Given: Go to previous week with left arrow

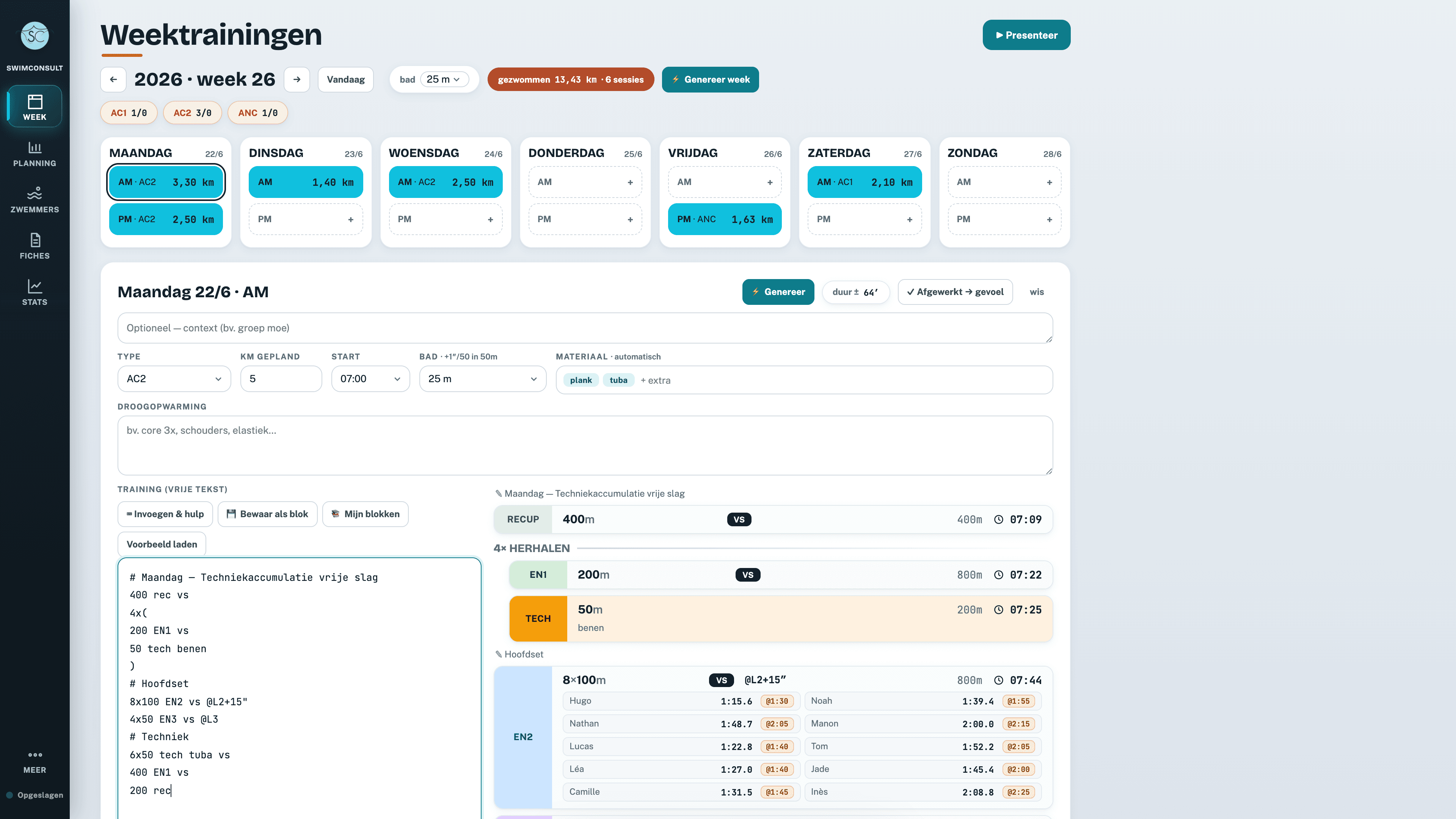Looking at the screenshot, I should 113,80.
